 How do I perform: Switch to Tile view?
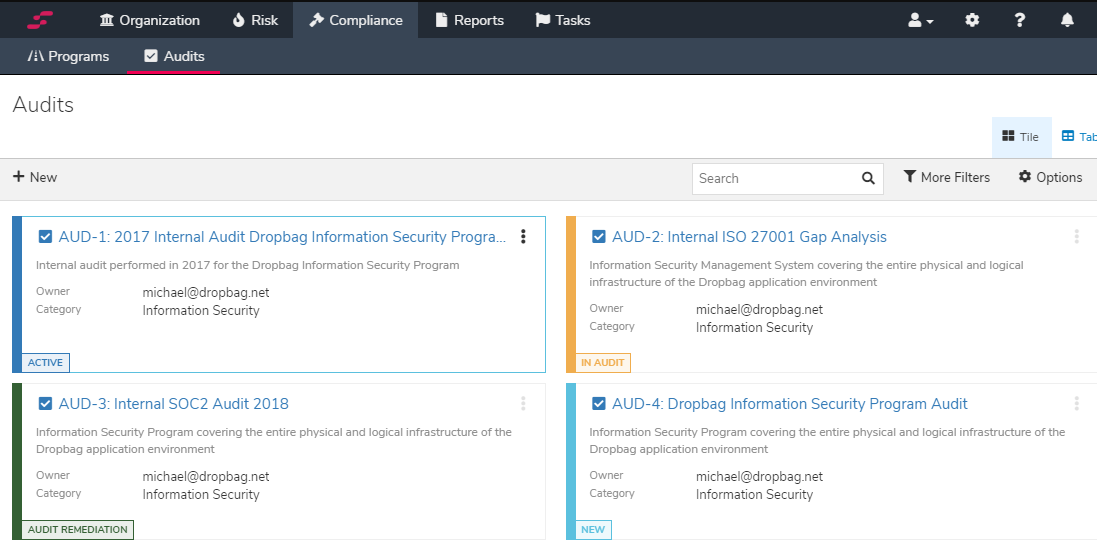tap(1021, 137)
